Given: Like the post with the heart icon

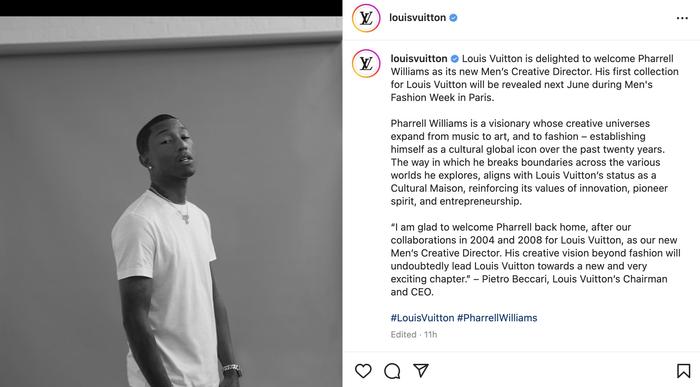Looking at the screenshot, I should pyautogui.click(x=363, y=371).
